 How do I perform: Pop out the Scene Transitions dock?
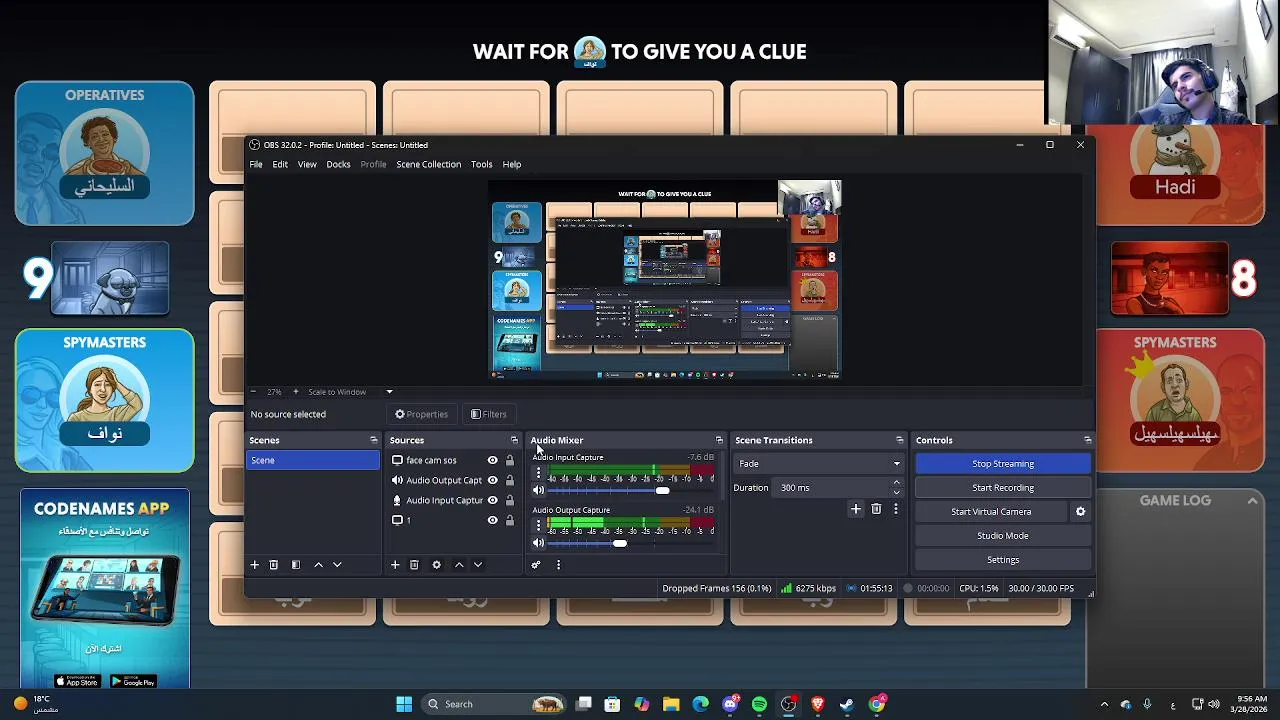point(899,440)
